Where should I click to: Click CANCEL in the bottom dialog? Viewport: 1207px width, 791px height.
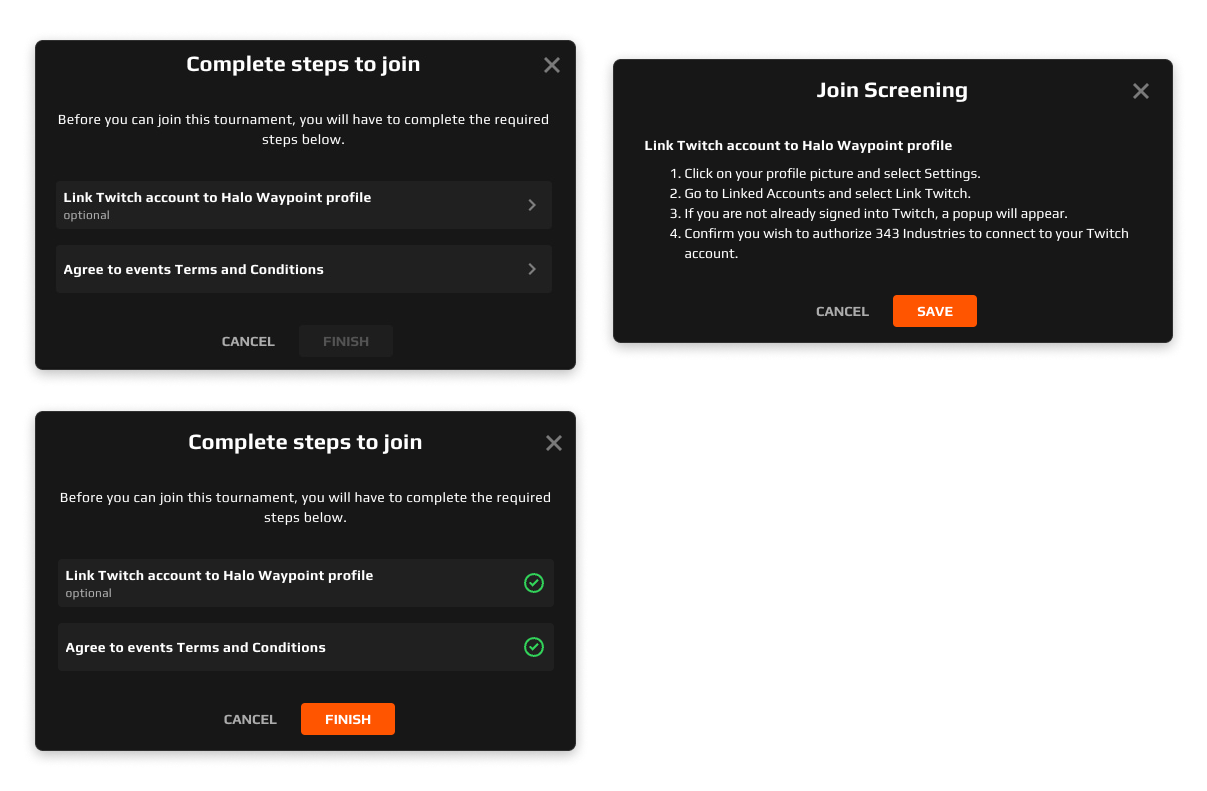(250, 719)
